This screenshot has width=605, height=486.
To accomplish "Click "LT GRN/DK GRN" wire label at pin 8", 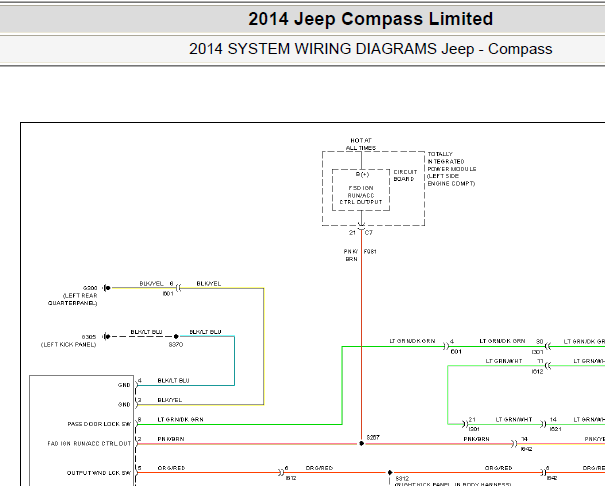I will point(180,420).
